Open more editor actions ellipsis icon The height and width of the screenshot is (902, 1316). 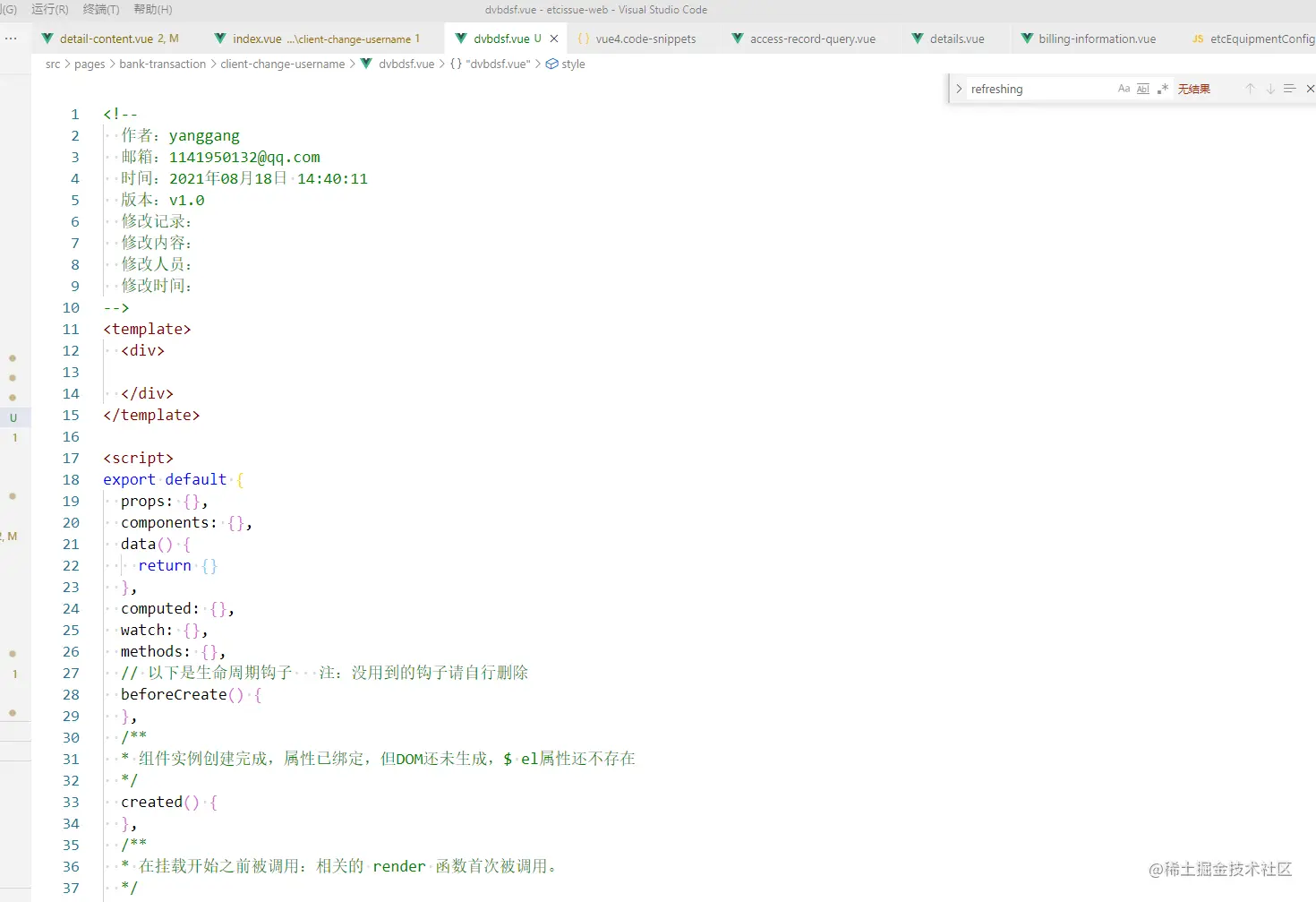click(11, 38)
